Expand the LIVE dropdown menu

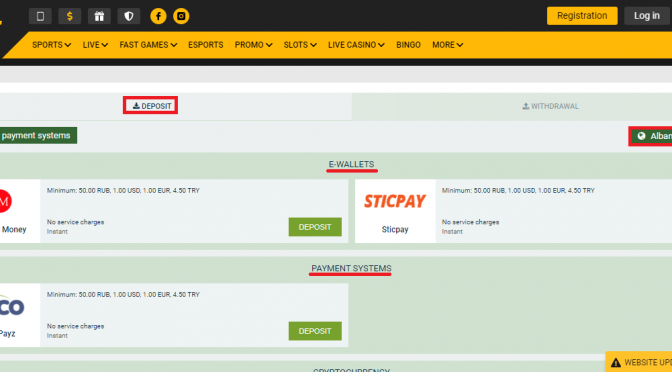[95, 45]
